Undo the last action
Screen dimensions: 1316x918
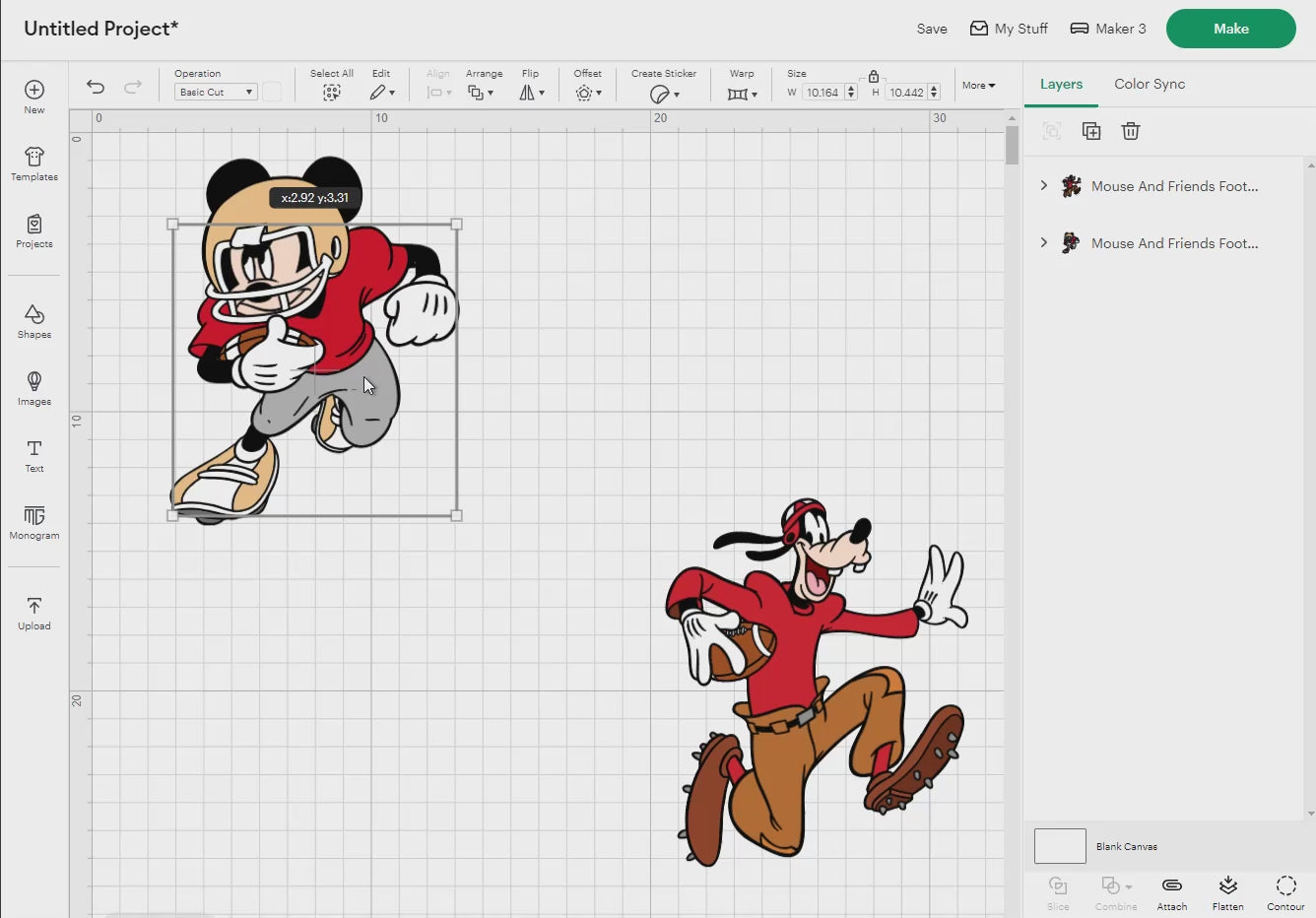click(x=96, y=87)
